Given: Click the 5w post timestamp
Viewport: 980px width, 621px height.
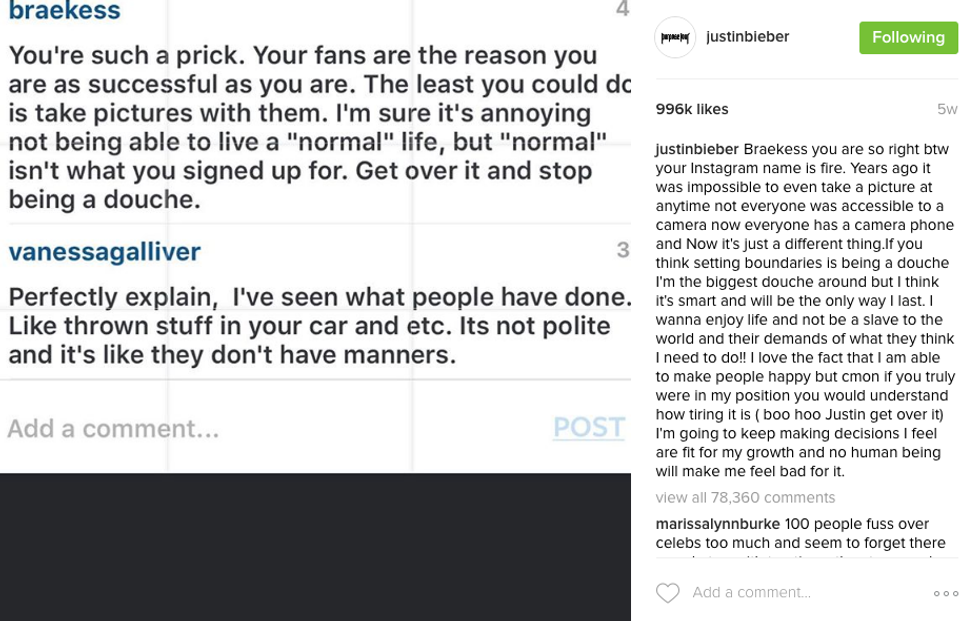Looking at the screenshot, I should (x=946, y=110).
